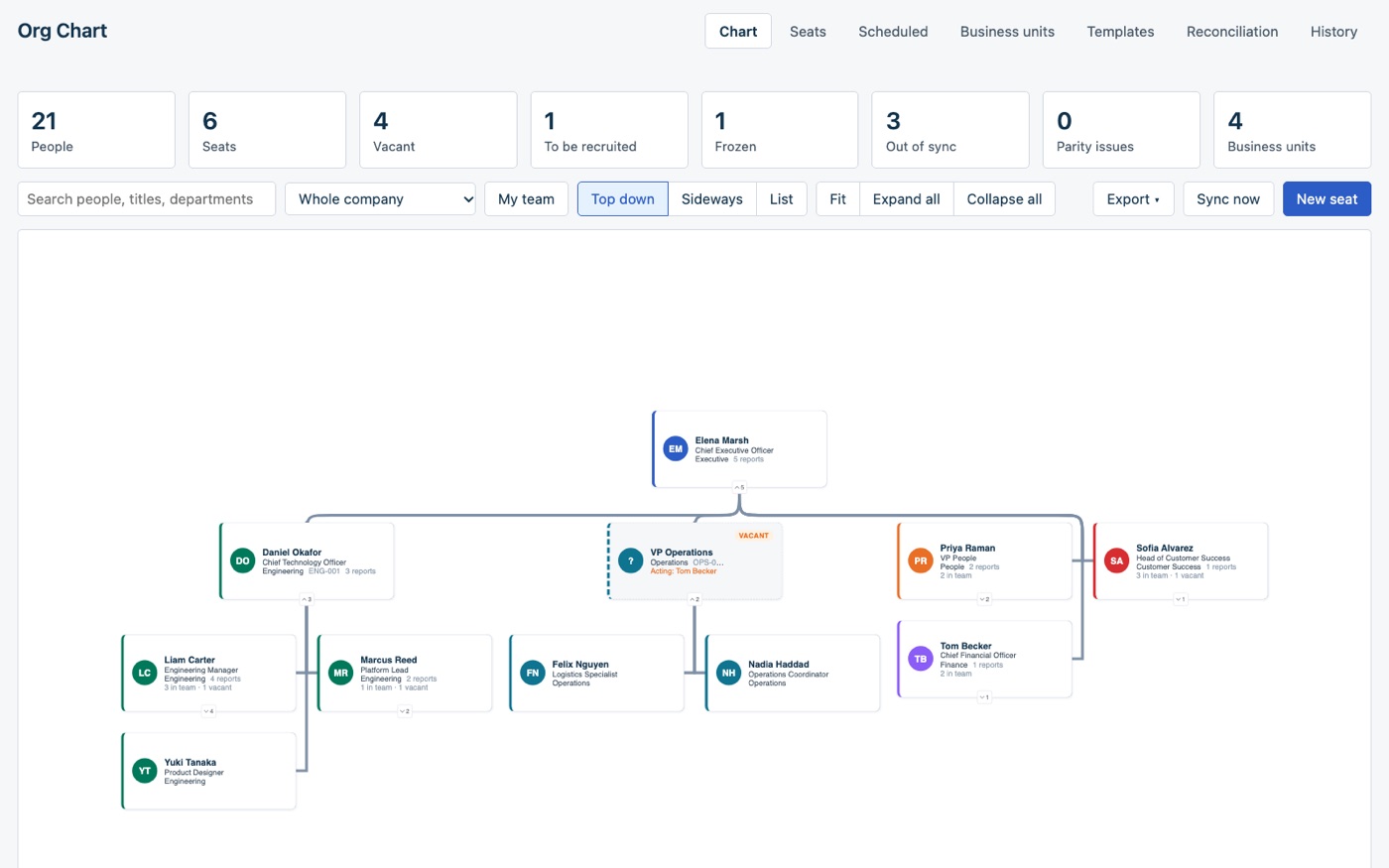Toggle the My team filter
The height and width of the screenshot is (868, 1389).
[526, 198]
